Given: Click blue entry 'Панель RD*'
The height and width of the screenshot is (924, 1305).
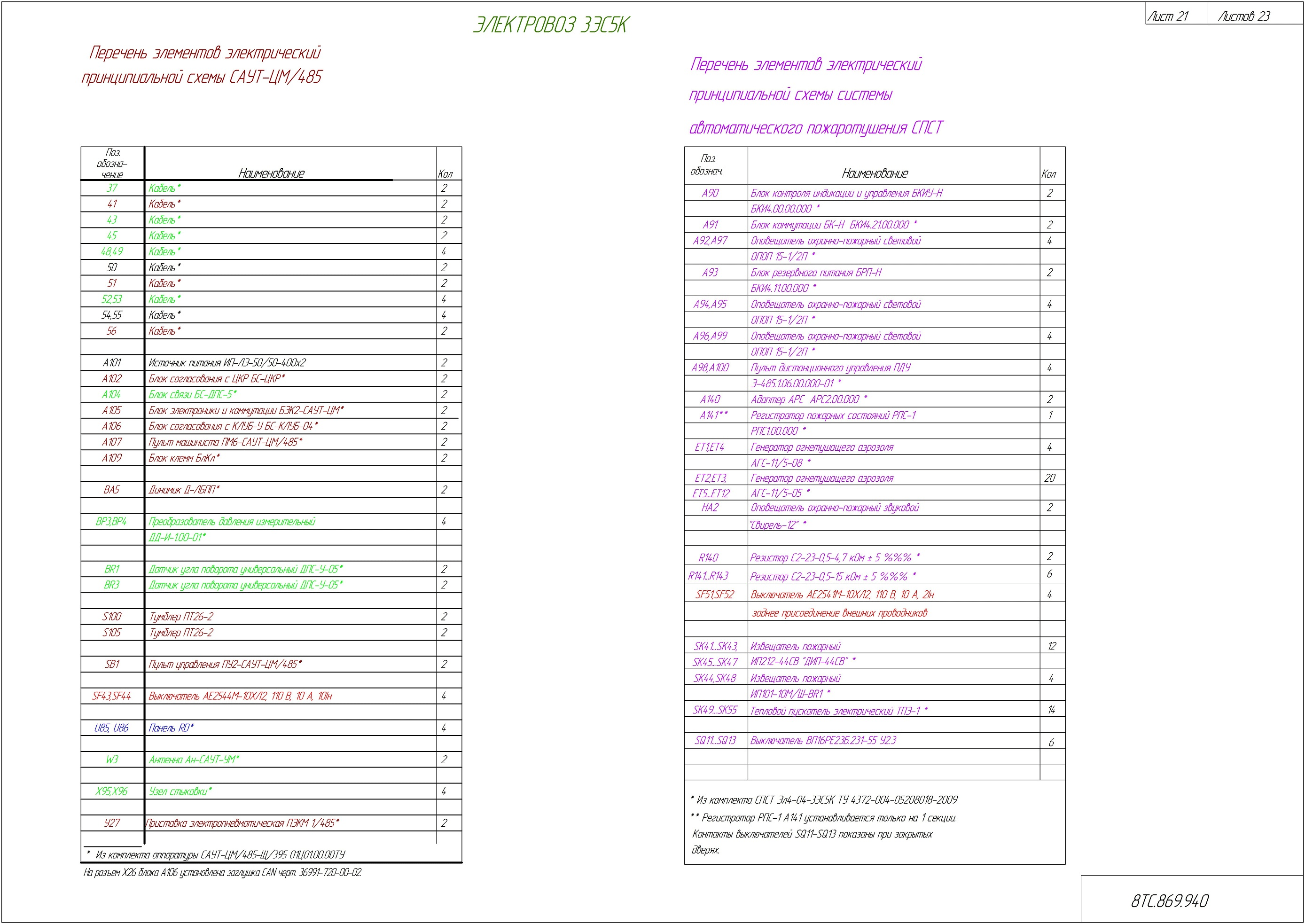Looking at the screenshot, I should pos(171,728).
